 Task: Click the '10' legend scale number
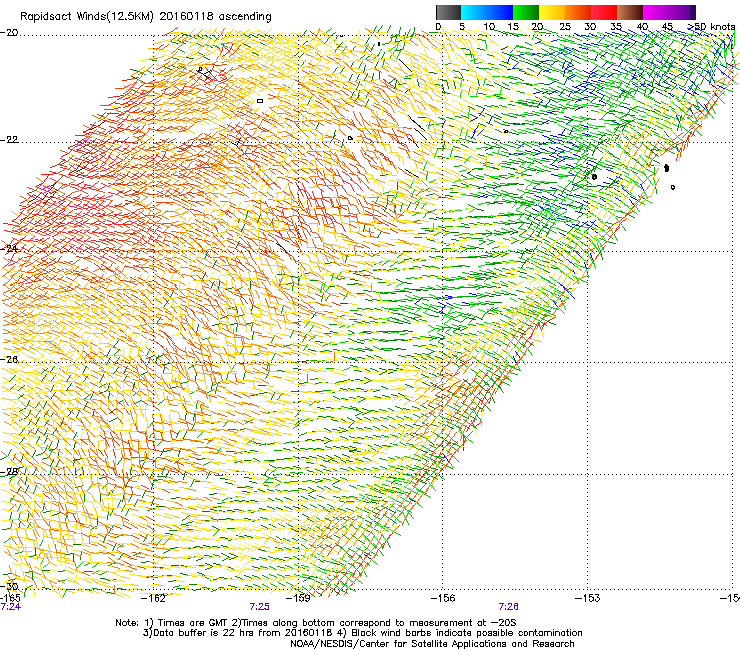coord(489,27)
